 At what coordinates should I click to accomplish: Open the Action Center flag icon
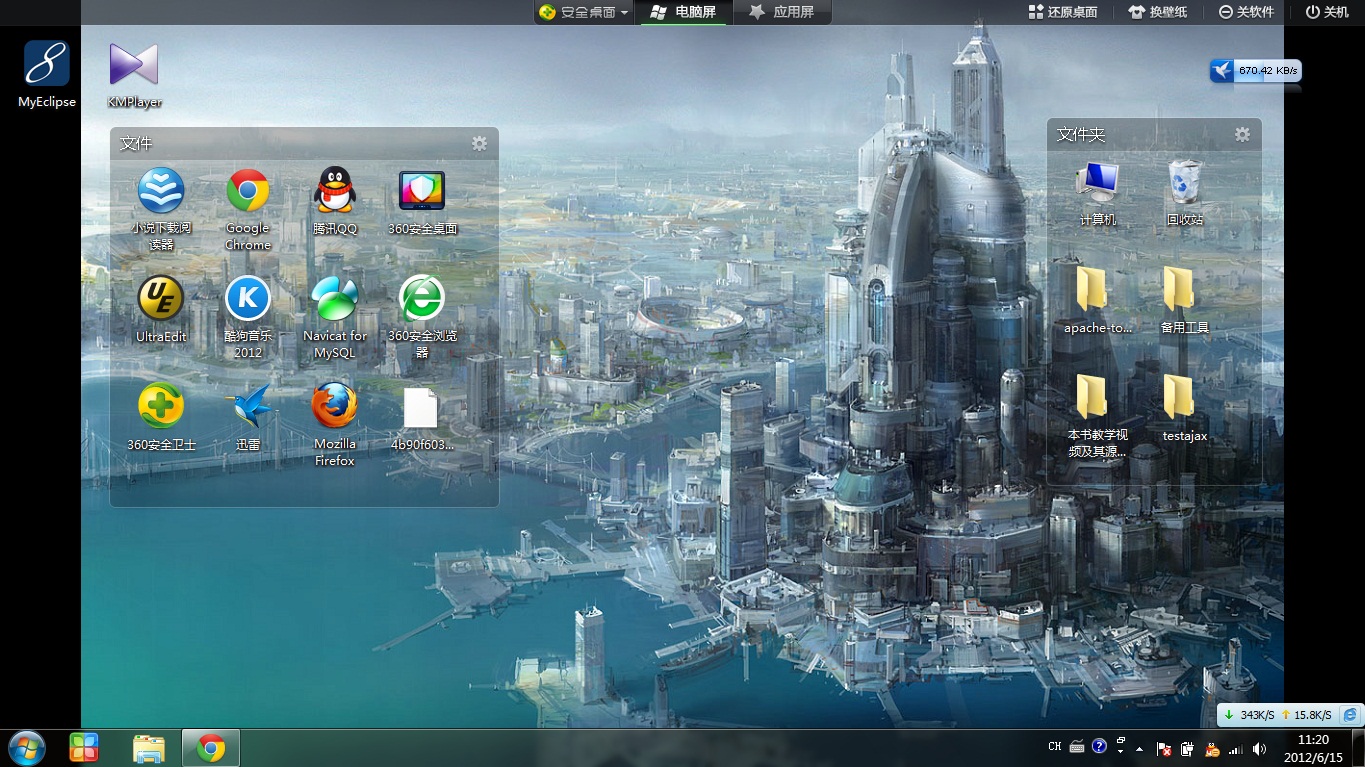point(1164,748)
